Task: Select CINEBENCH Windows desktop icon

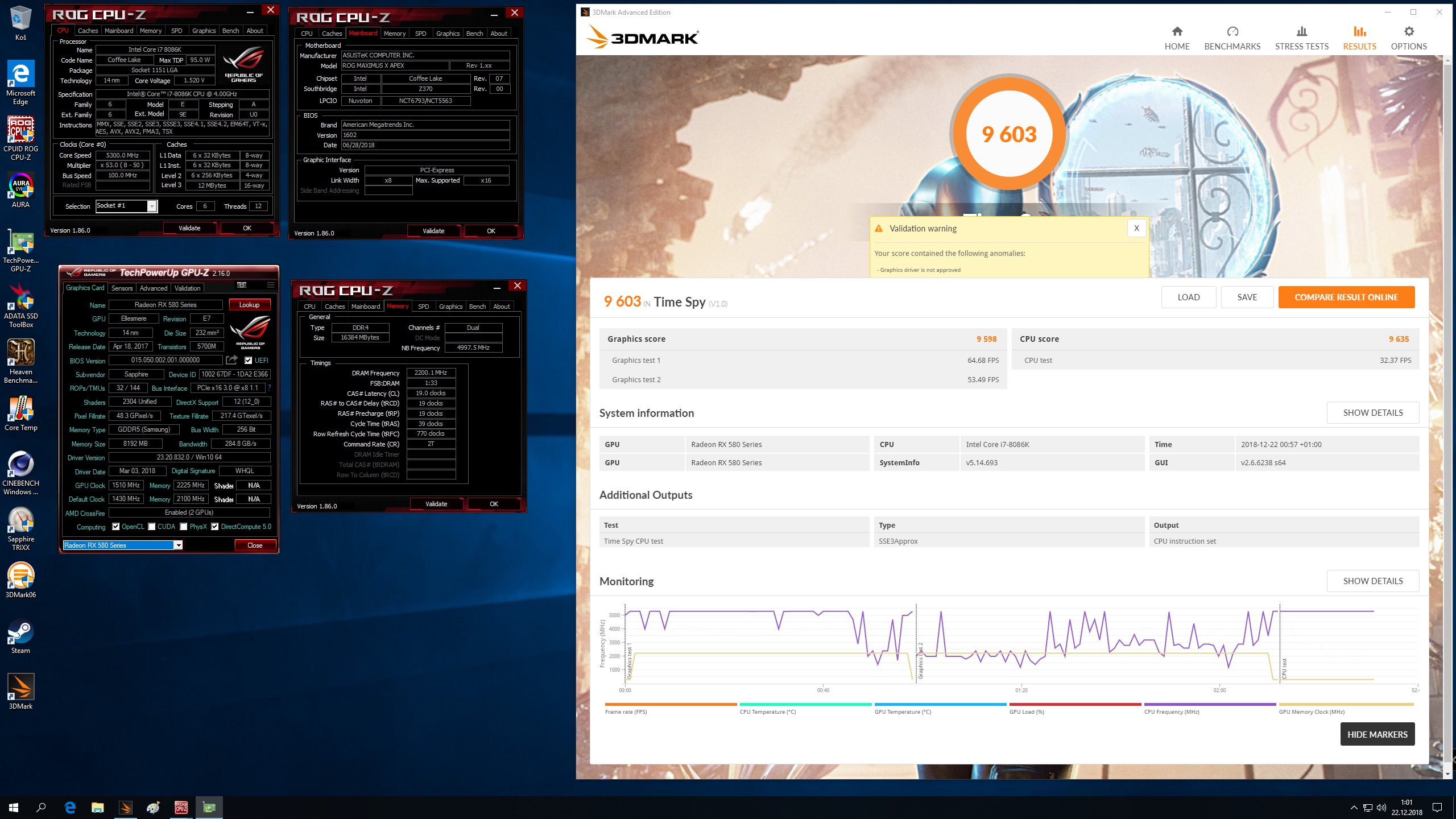Action: (x=20, y=473)
